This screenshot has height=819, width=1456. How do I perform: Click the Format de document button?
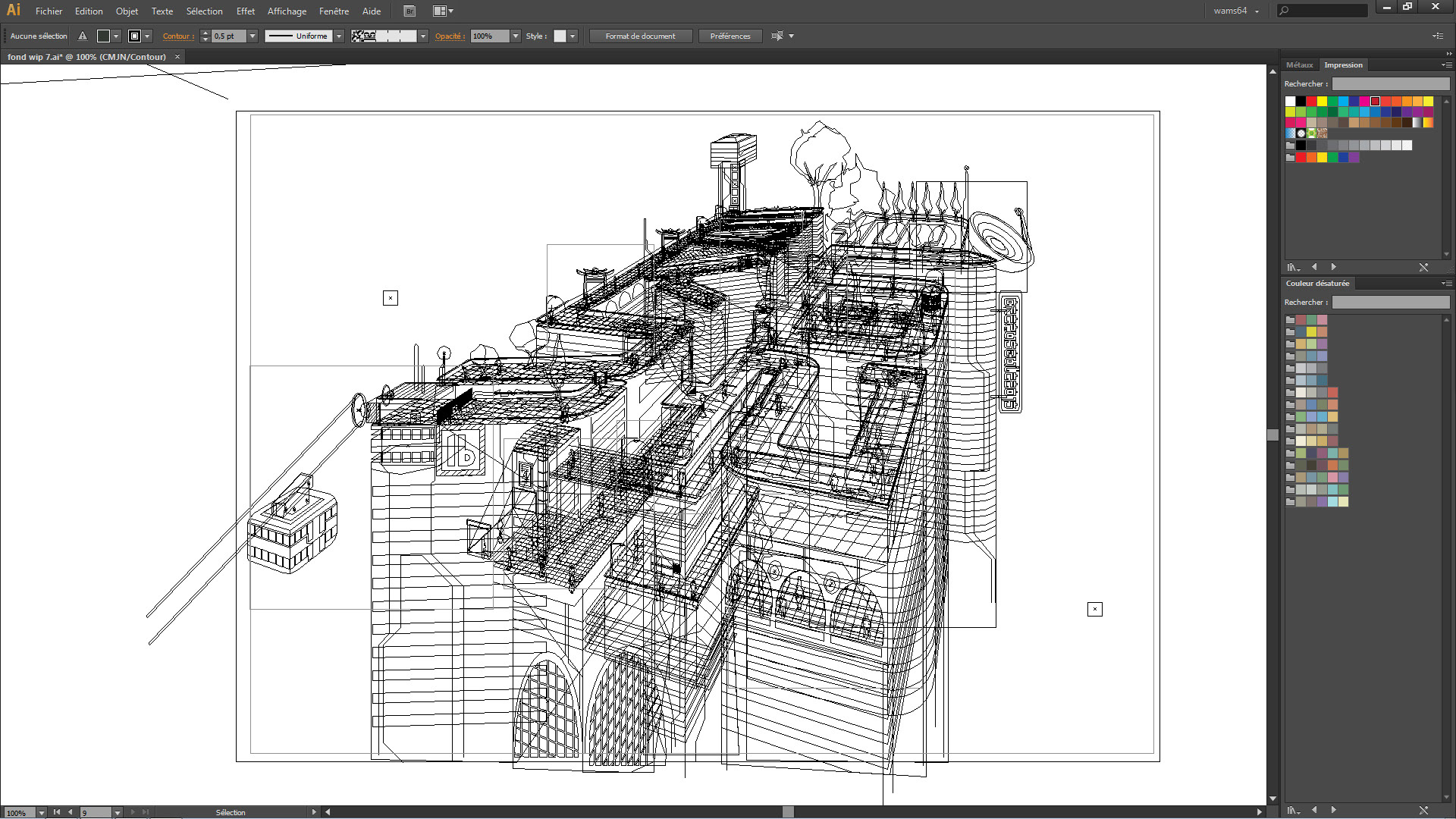tap(640, 36)
